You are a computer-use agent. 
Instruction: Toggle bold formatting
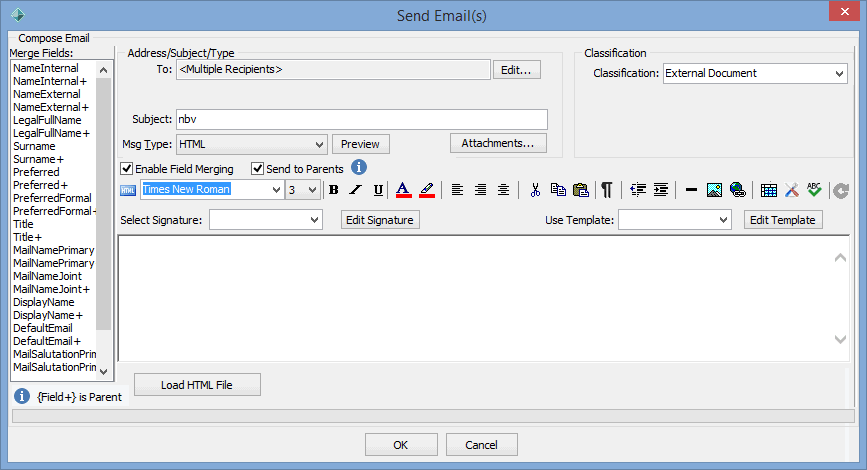tap(333, 190)
